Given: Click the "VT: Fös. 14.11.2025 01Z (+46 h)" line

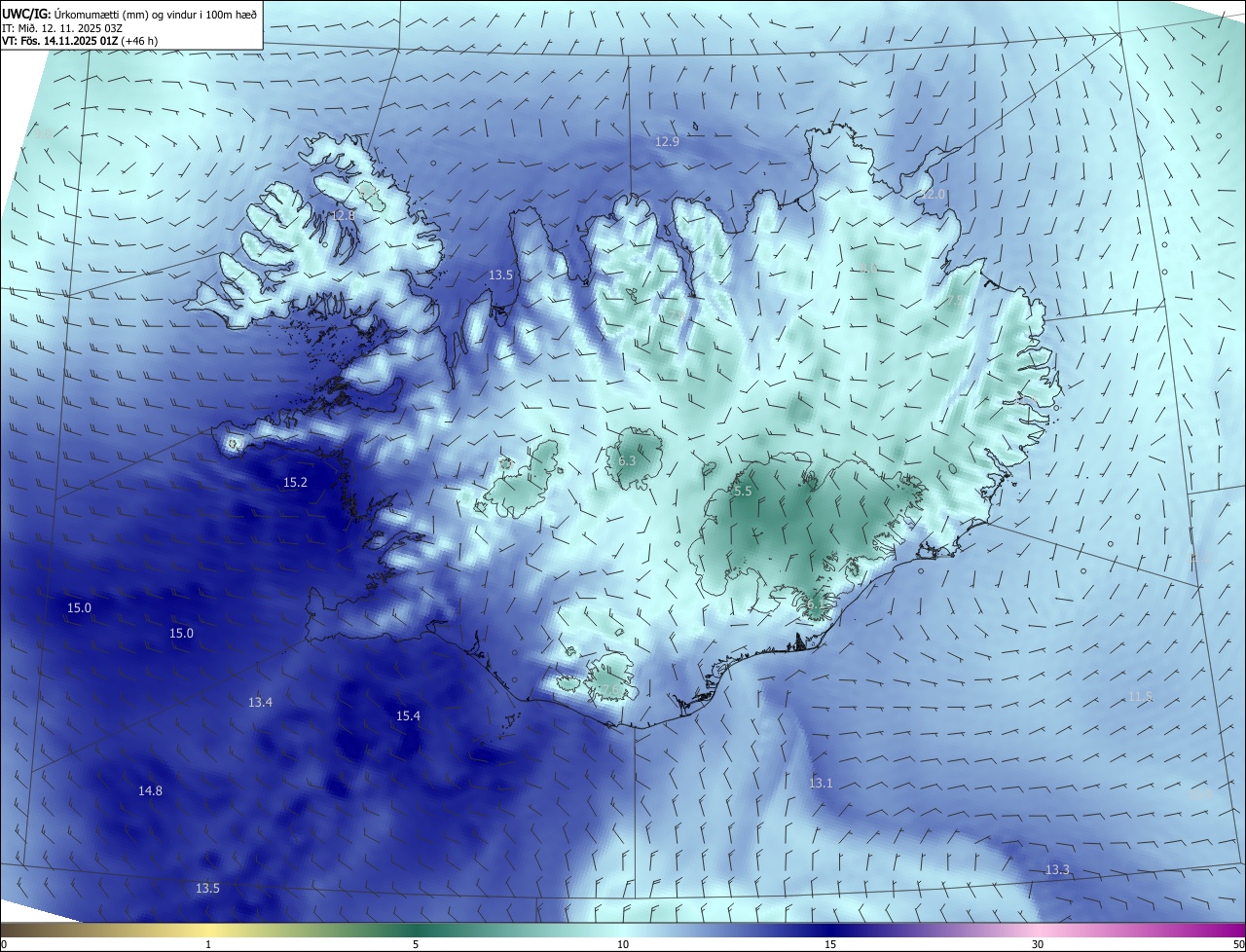Looking at the screenshot, I should (81, 41).
